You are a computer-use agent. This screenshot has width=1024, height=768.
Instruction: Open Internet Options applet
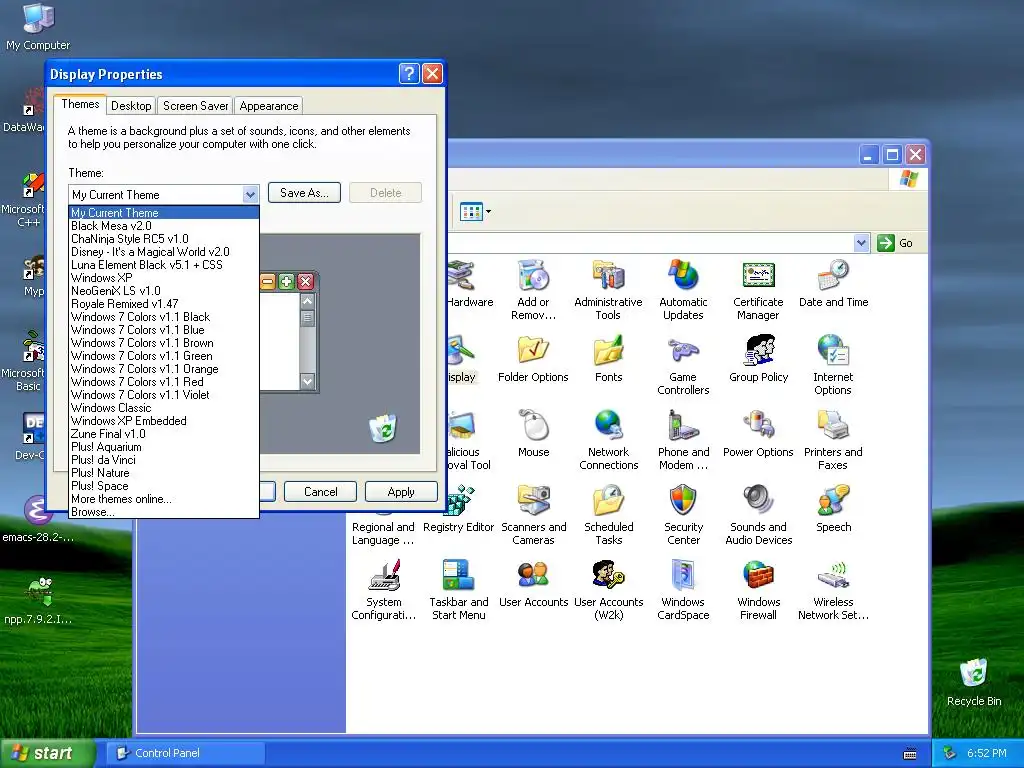coord(833,364)
